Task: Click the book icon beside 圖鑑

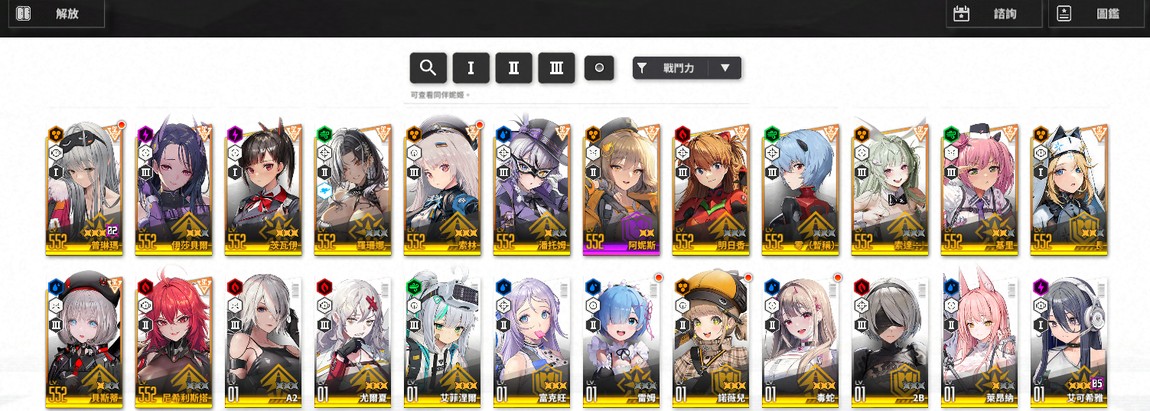Action: pos(1065,13)
